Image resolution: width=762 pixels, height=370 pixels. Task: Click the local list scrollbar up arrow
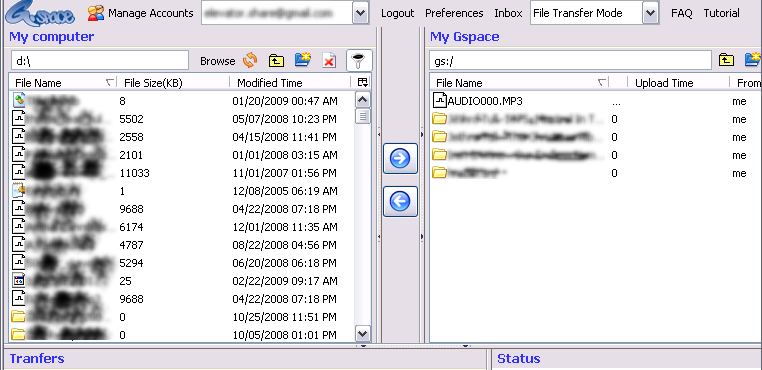[363, 100]
